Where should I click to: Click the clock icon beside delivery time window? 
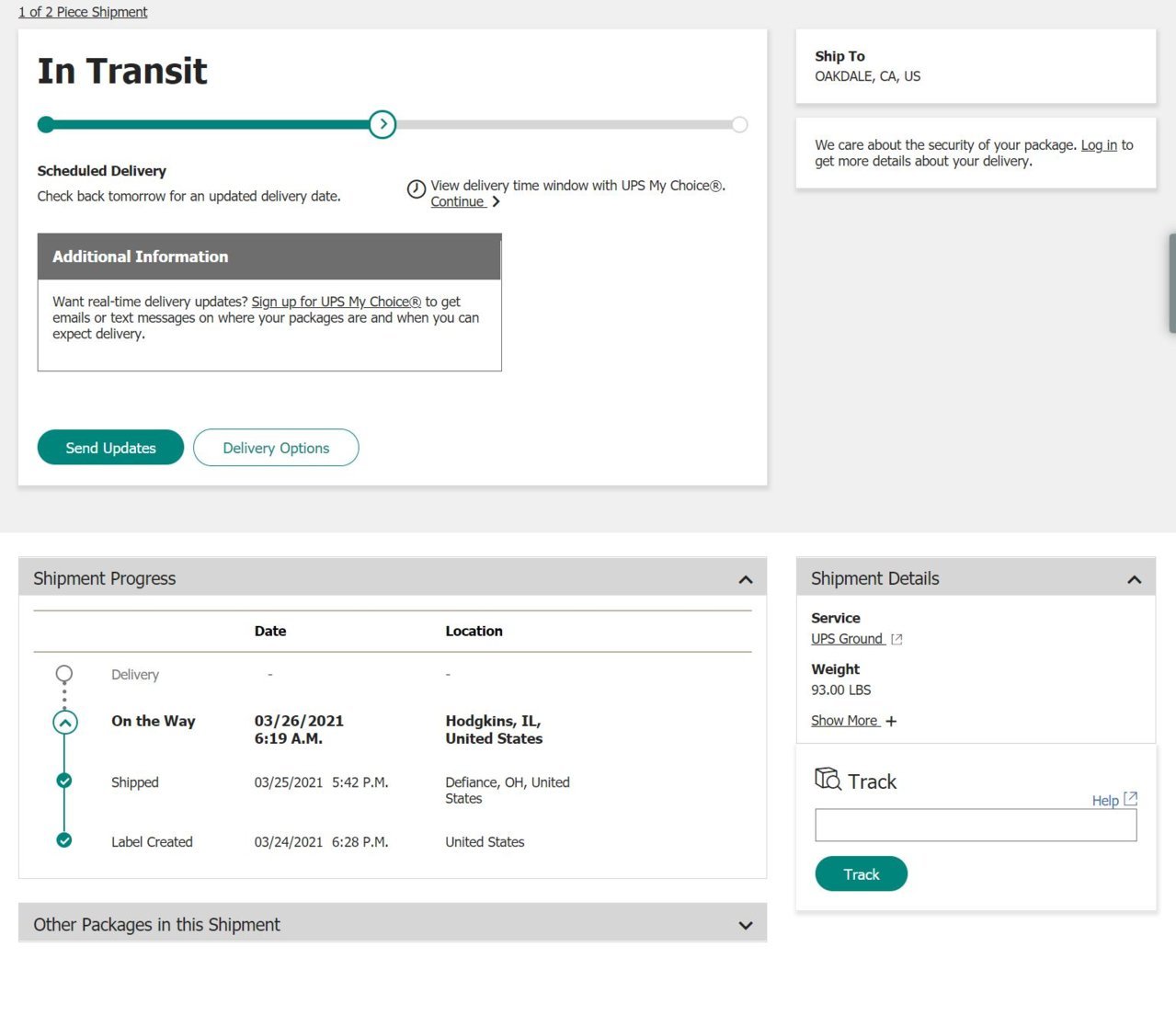(x=417, y=188)
